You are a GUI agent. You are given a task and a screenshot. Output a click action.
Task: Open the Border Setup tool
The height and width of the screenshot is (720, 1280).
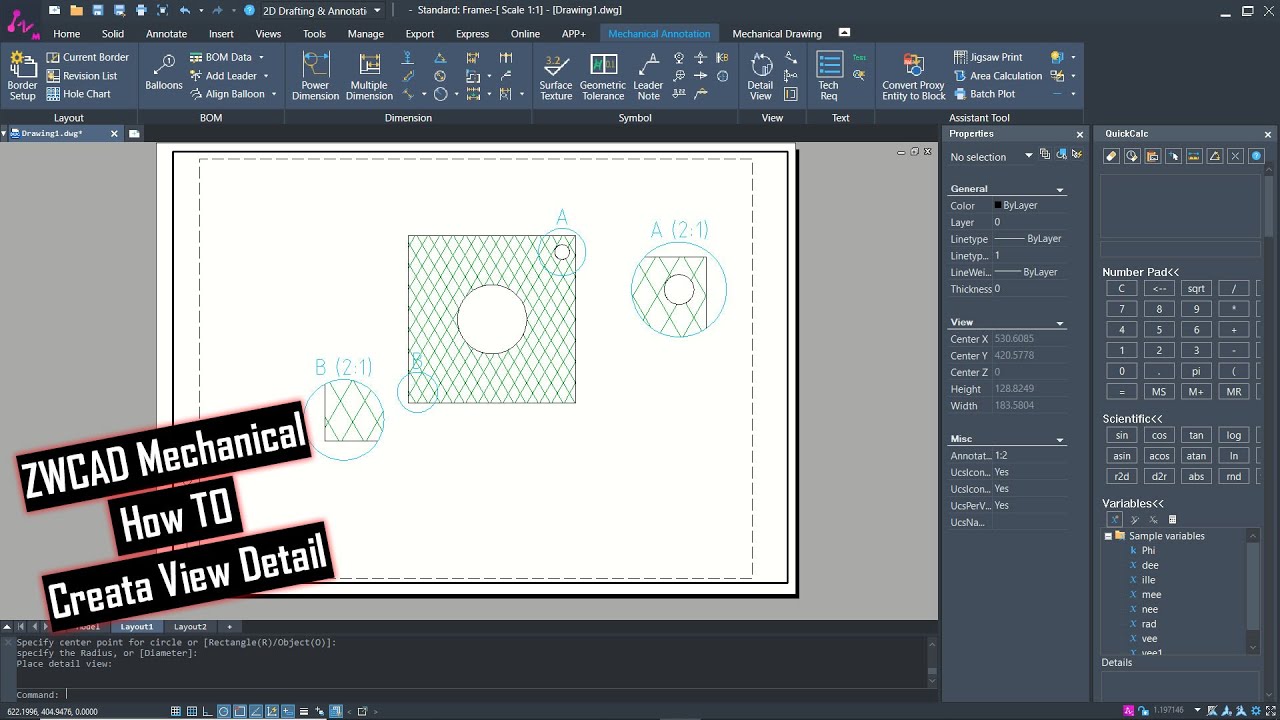22,76
